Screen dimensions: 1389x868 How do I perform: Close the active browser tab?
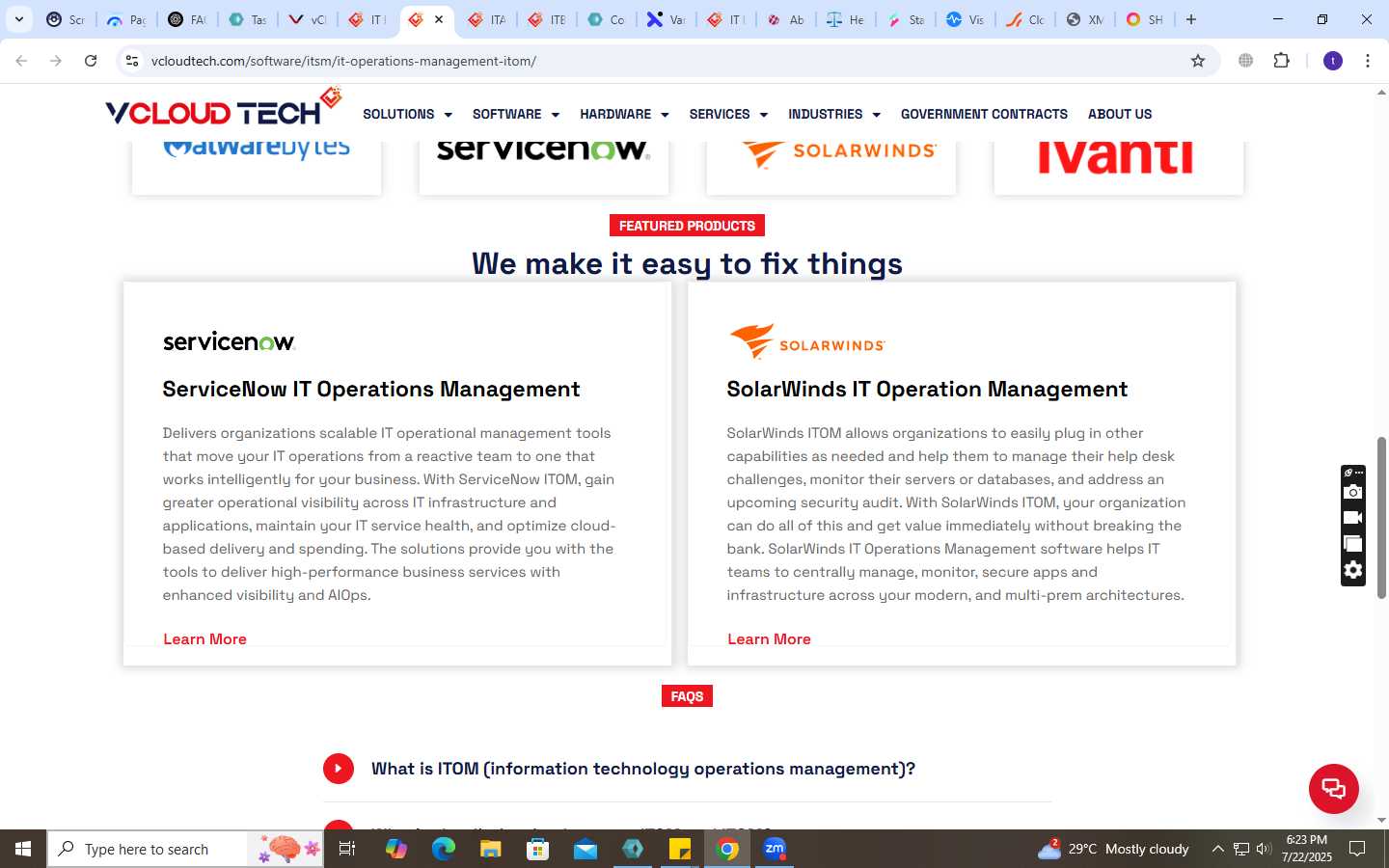(439, 19)
